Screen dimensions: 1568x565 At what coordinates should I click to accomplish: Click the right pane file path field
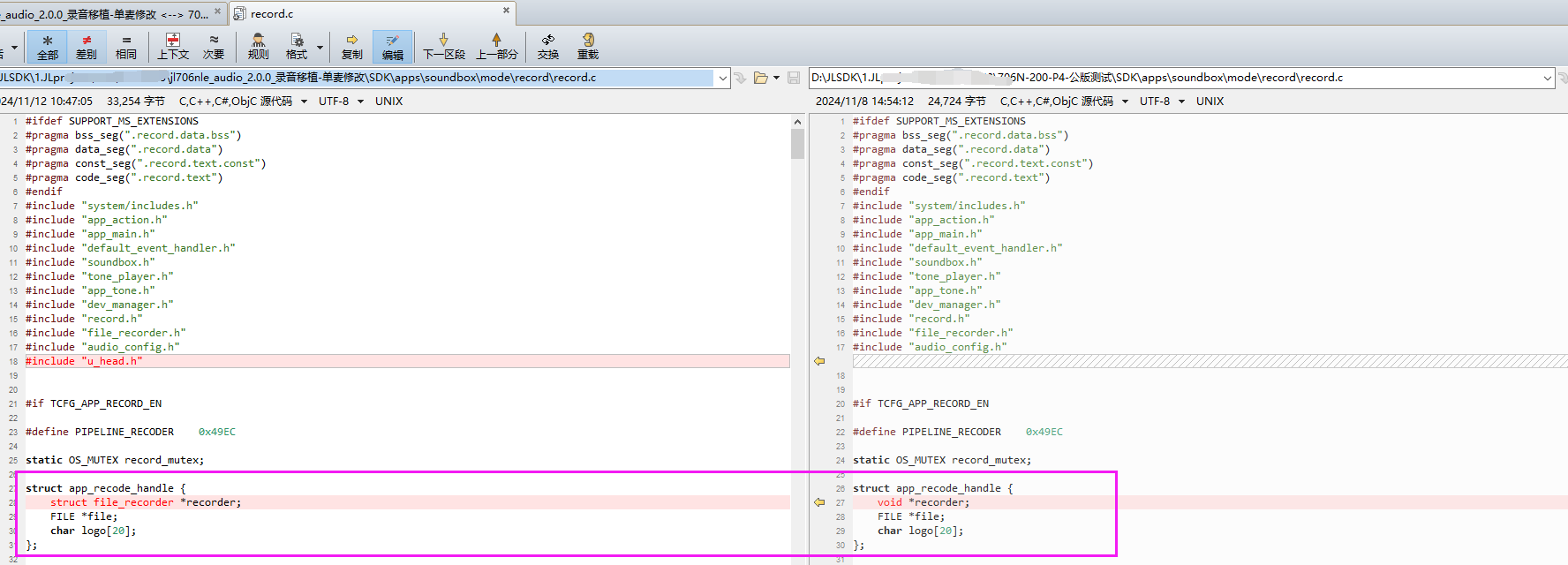pos(1174,78)
